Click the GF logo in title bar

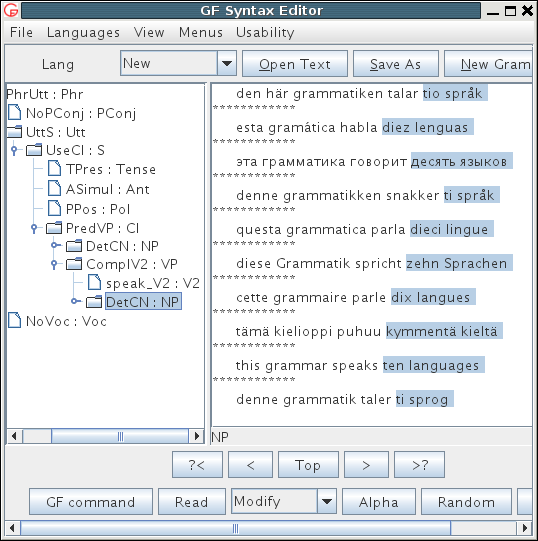(11, 10)
